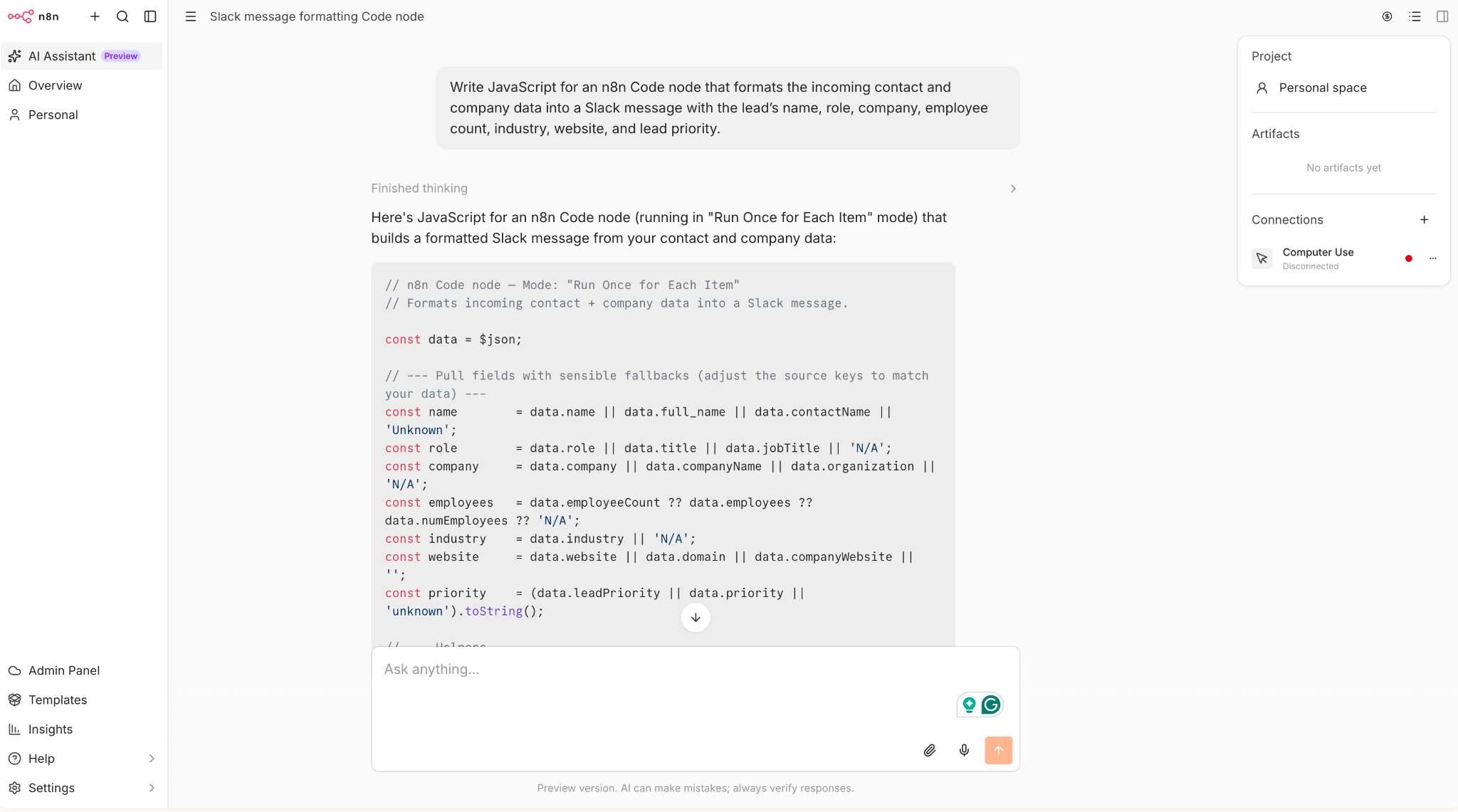This screenshot has width=1458, height=812.
Task: Click the n8n logo icon
Action: click(x=21, y=16)
